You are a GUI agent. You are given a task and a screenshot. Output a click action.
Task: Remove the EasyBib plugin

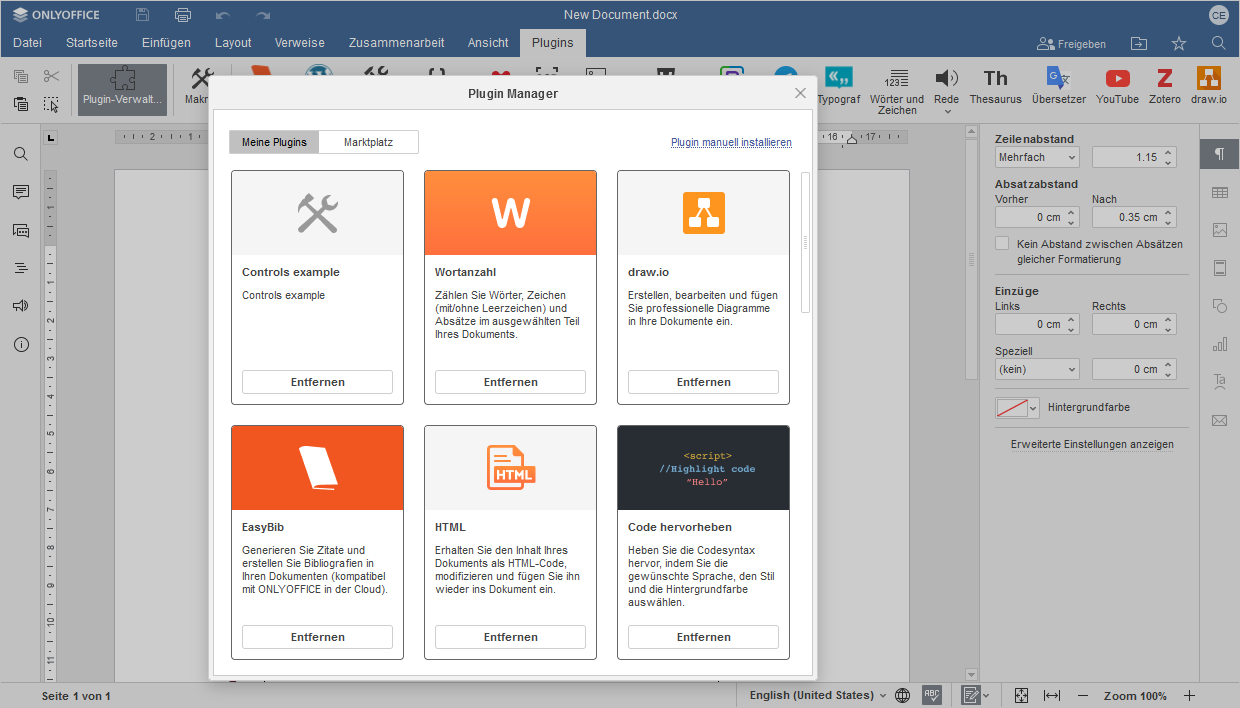(x=317, y=637)
